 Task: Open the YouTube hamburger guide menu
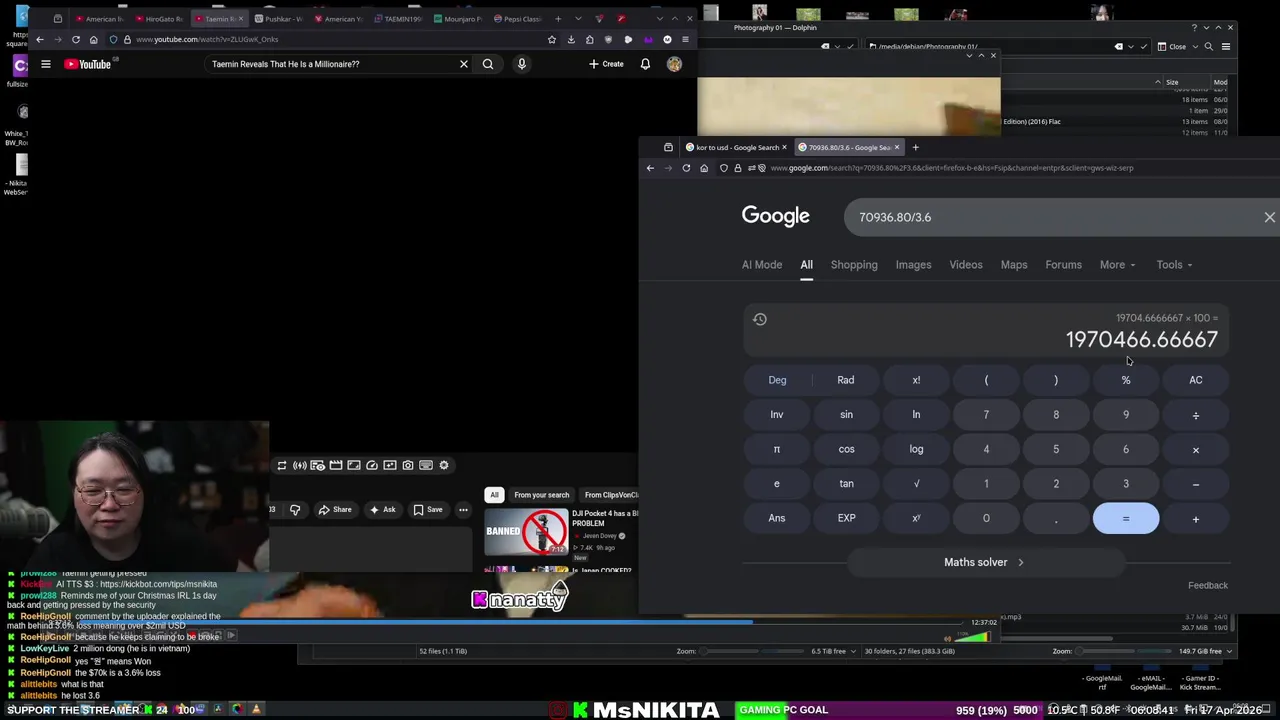click(x=45, y=64)
